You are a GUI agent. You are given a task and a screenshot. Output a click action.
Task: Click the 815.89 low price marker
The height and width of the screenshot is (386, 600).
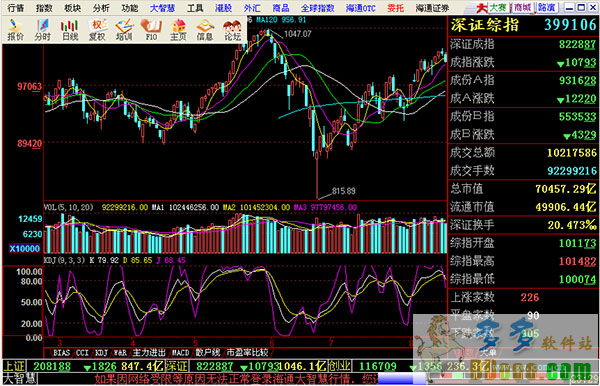coord(344,191)
